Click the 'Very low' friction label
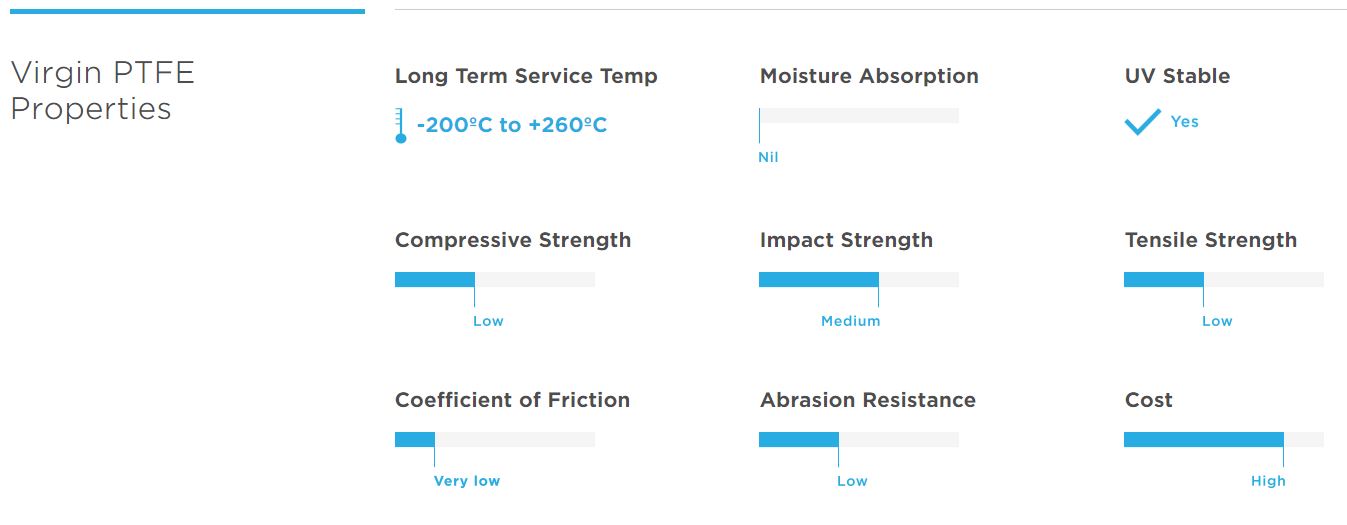 (467, 481)
